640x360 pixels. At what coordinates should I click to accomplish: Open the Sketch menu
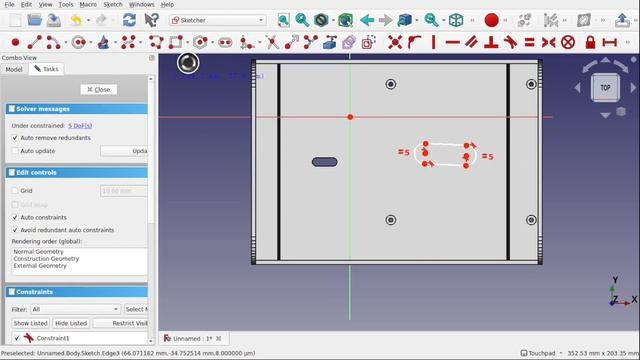point(113,4)
